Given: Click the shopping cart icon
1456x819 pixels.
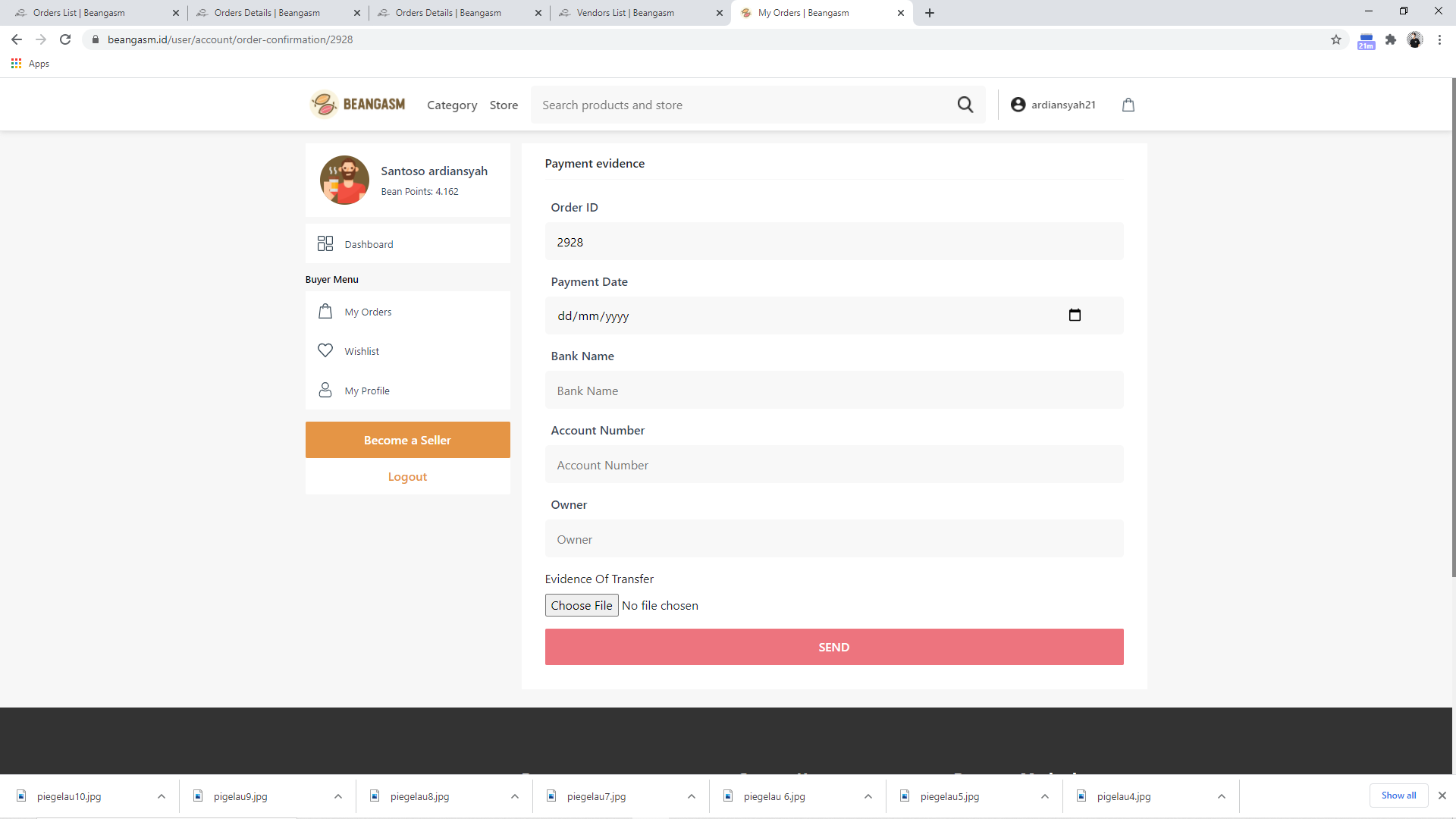Looking at the screenshot, I should point(1129,104).
